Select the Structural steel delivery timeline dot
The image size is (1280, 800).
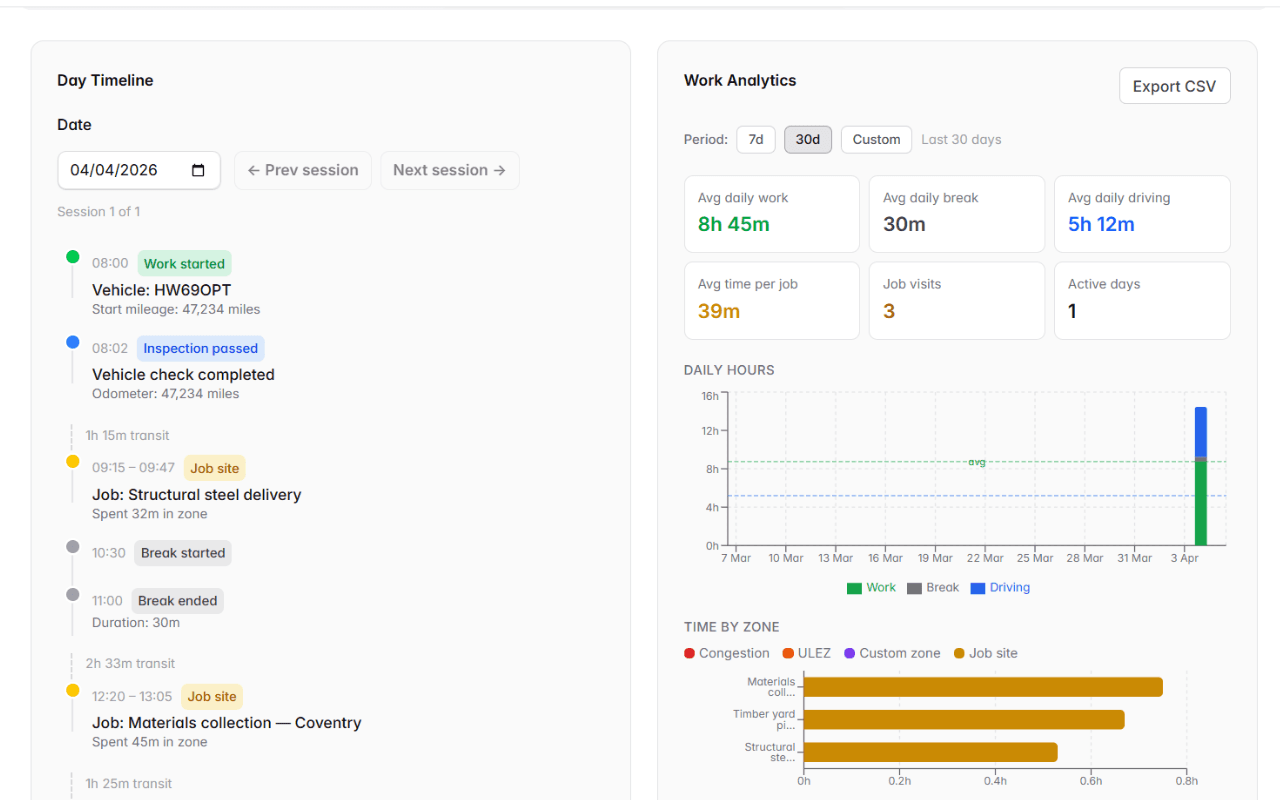point(73,461)
